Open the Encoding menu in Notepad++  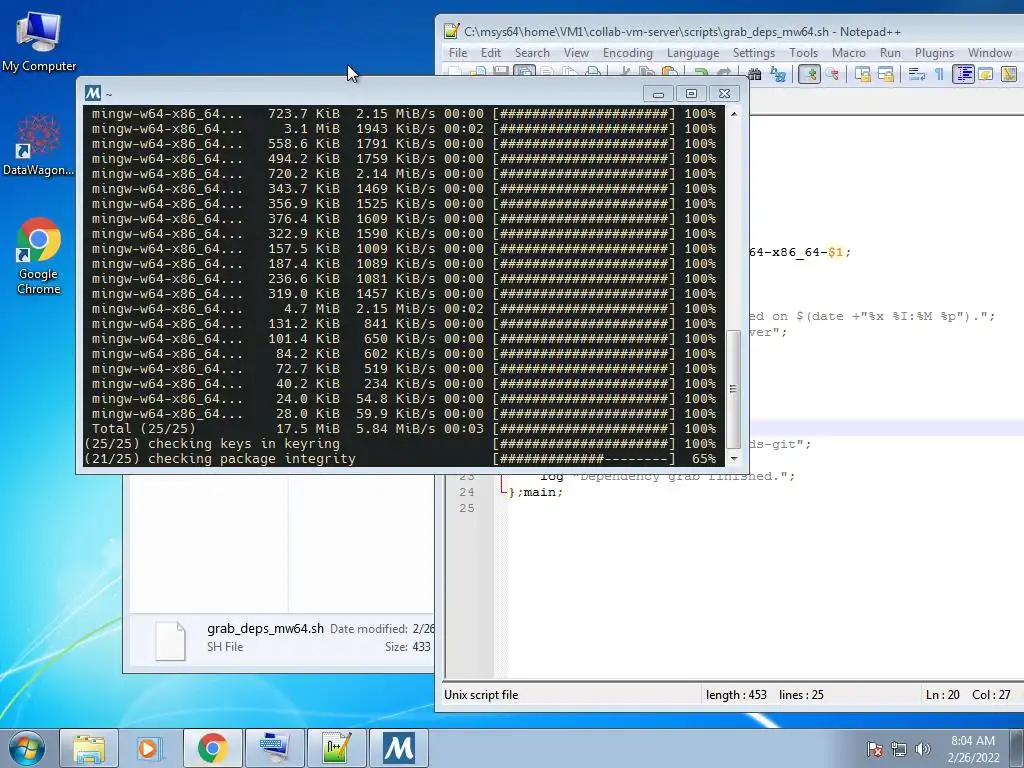(628, 53)
